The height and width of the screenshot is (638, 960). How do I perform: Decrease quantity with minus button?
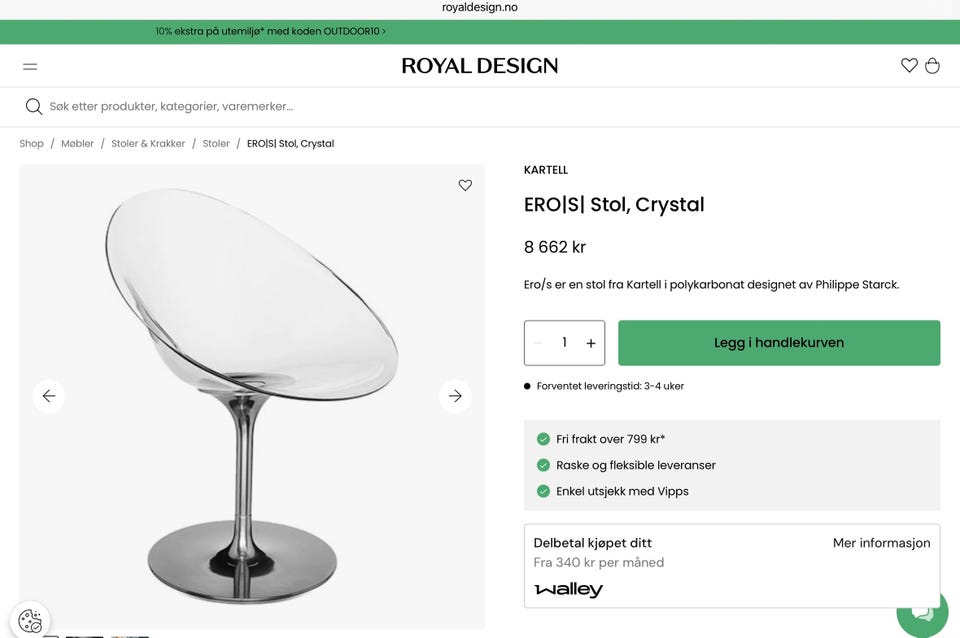[x=538, y=343]
